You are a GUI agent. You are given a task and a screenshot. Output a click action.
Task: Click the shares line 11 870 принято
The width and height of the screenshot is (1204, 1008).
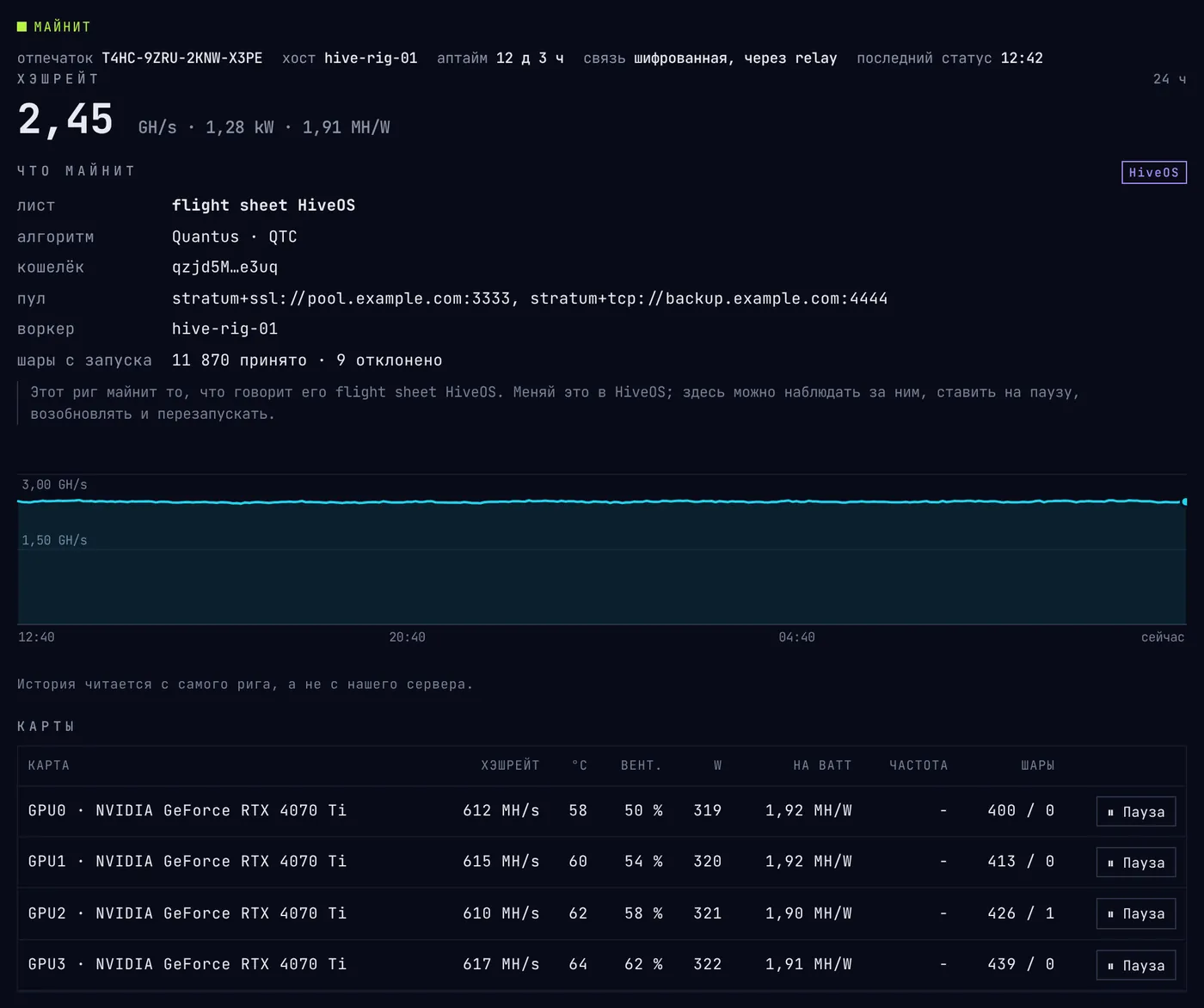pyautogui.click(x=307, y=360)
